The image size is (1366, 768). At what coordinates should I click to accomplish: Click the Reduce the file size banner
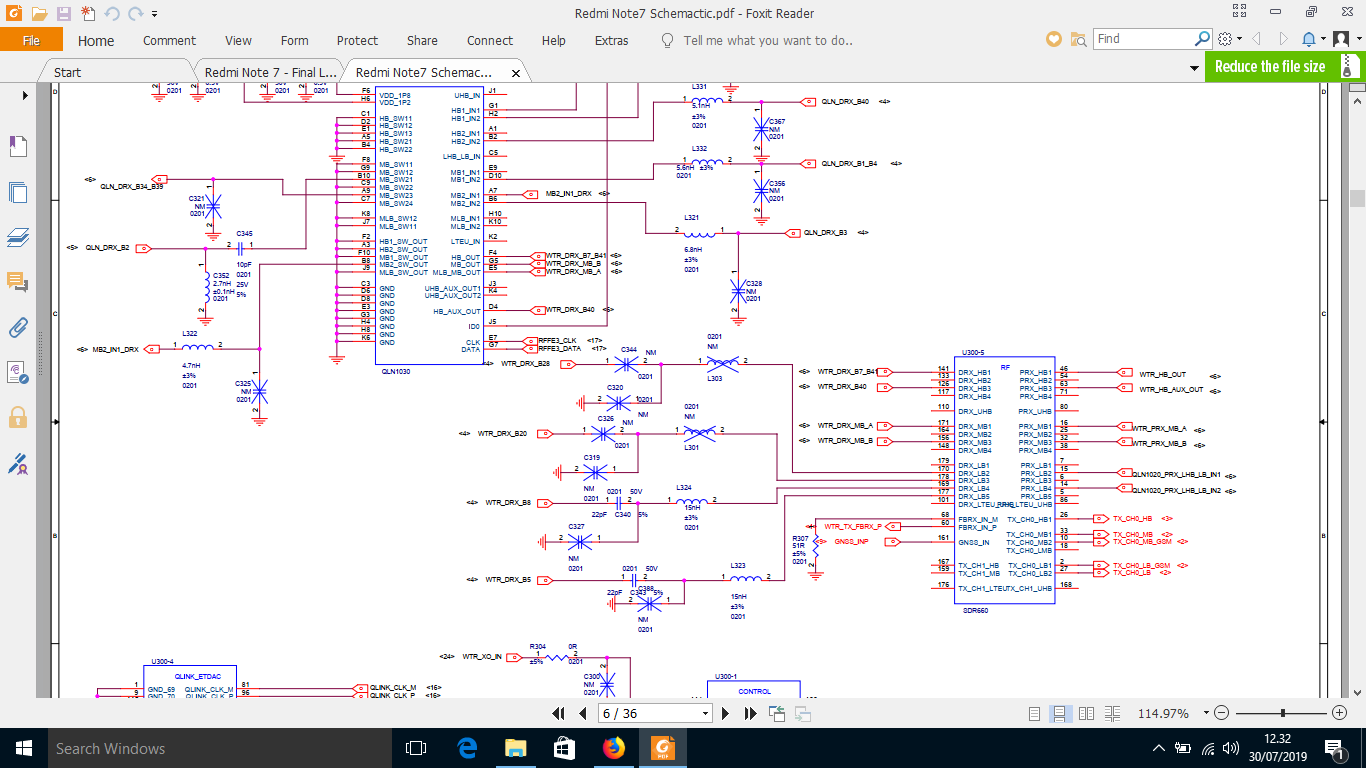(1284, 67)
